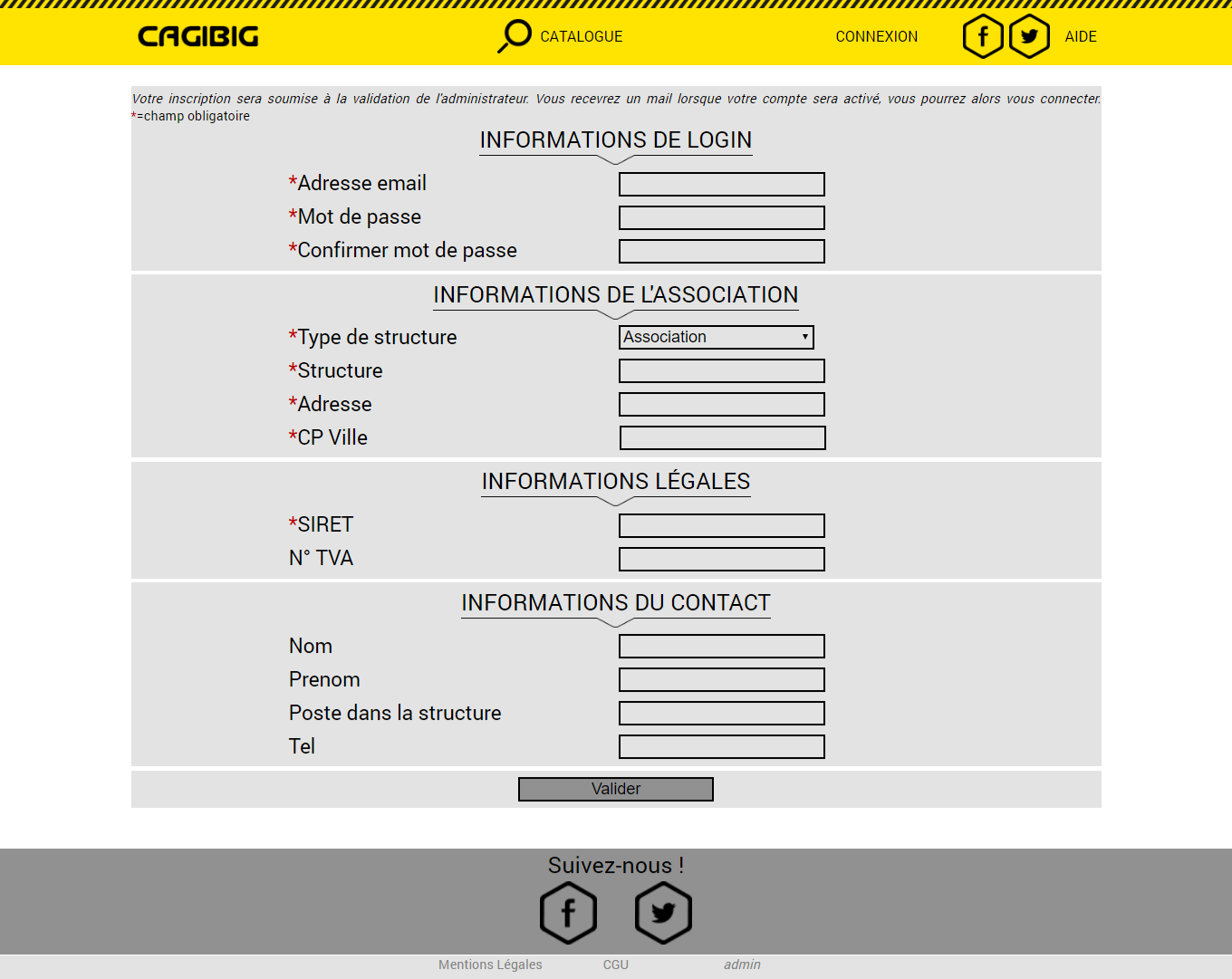Click the INFORMATIONS LÉGALES heading
Screen dimensions: 1232x979
point(616,482)
